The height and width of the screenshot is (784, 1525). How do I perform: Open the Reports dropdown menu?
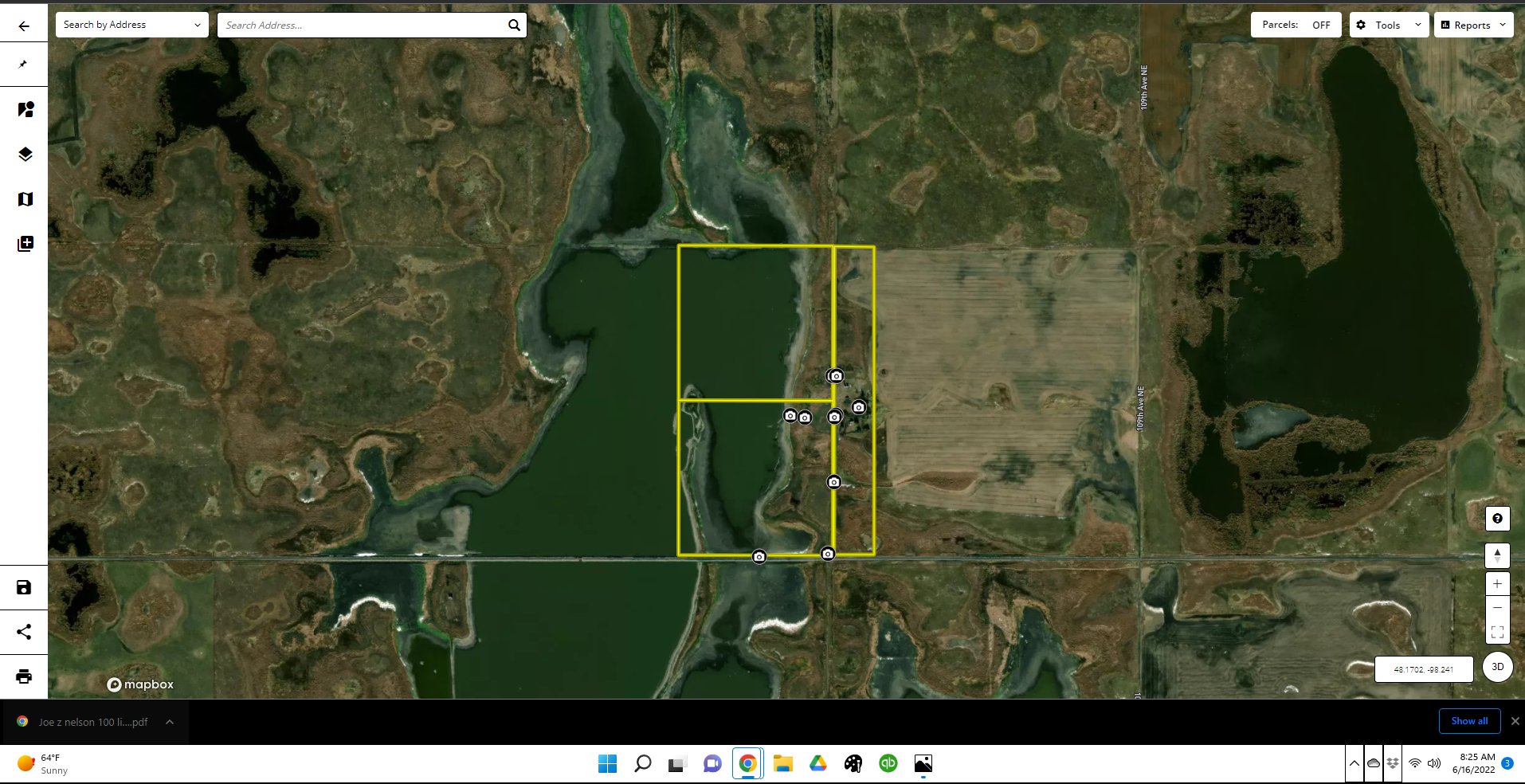[x=1473, y=25]
